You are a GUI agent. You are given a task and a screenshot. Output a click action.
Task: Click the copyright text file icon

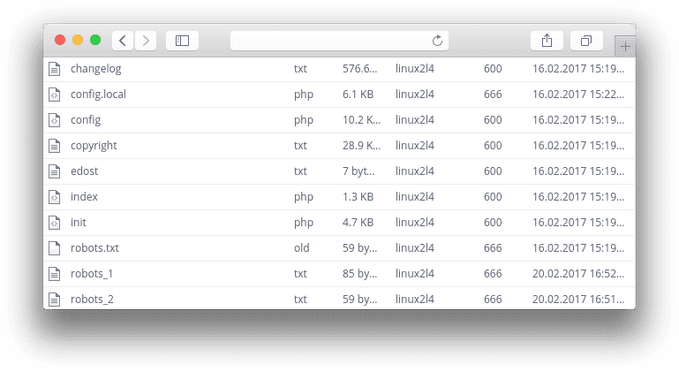tap(54, 146)
